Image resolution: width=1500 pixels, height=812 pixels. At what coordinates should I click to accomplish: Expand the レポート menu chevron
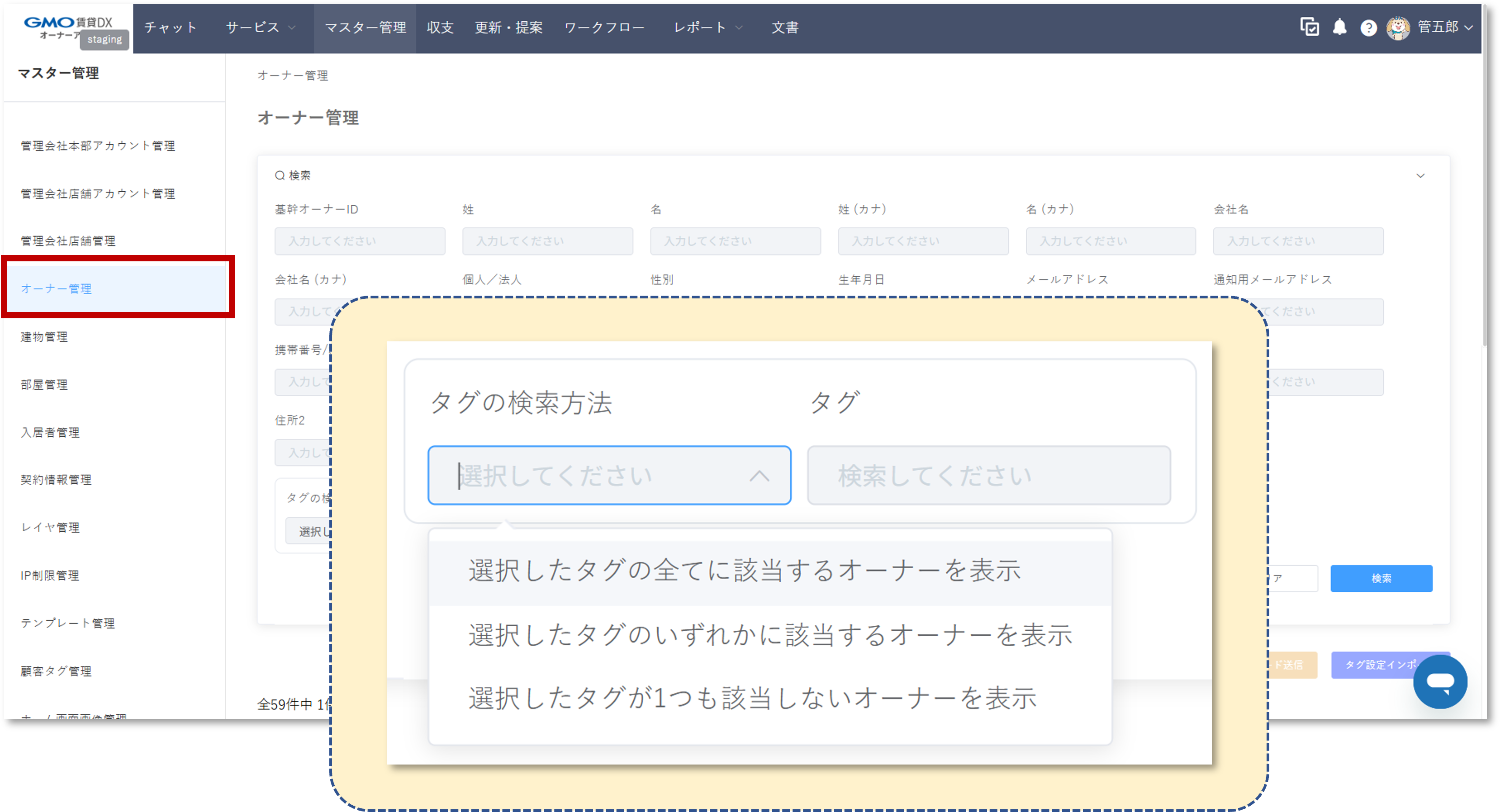pos(739,27)
